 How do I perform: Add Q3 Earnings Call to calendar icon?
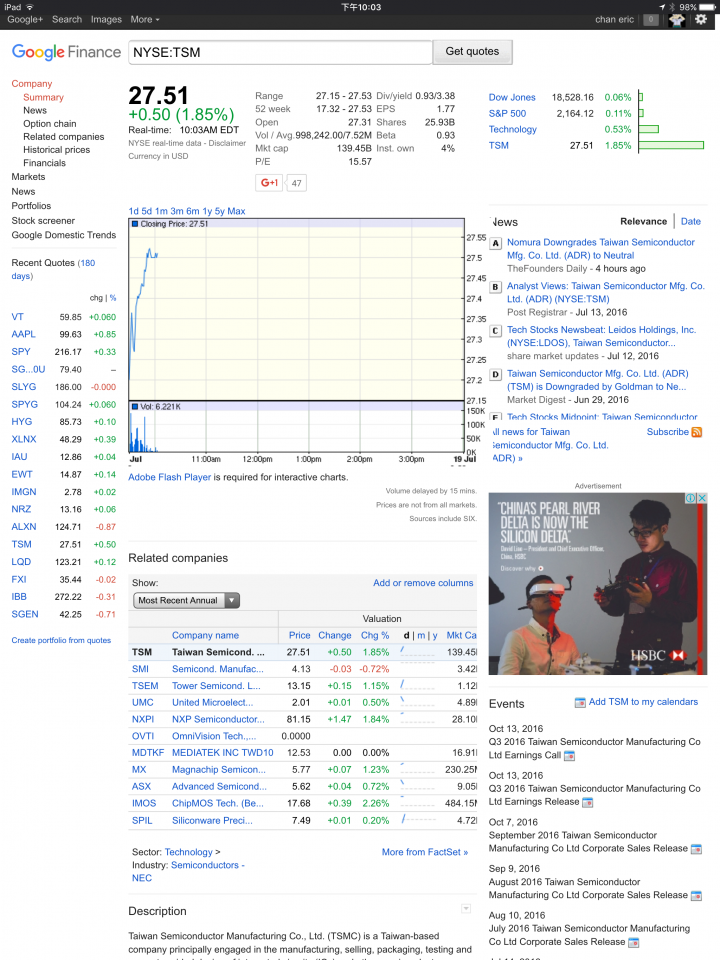569,756
